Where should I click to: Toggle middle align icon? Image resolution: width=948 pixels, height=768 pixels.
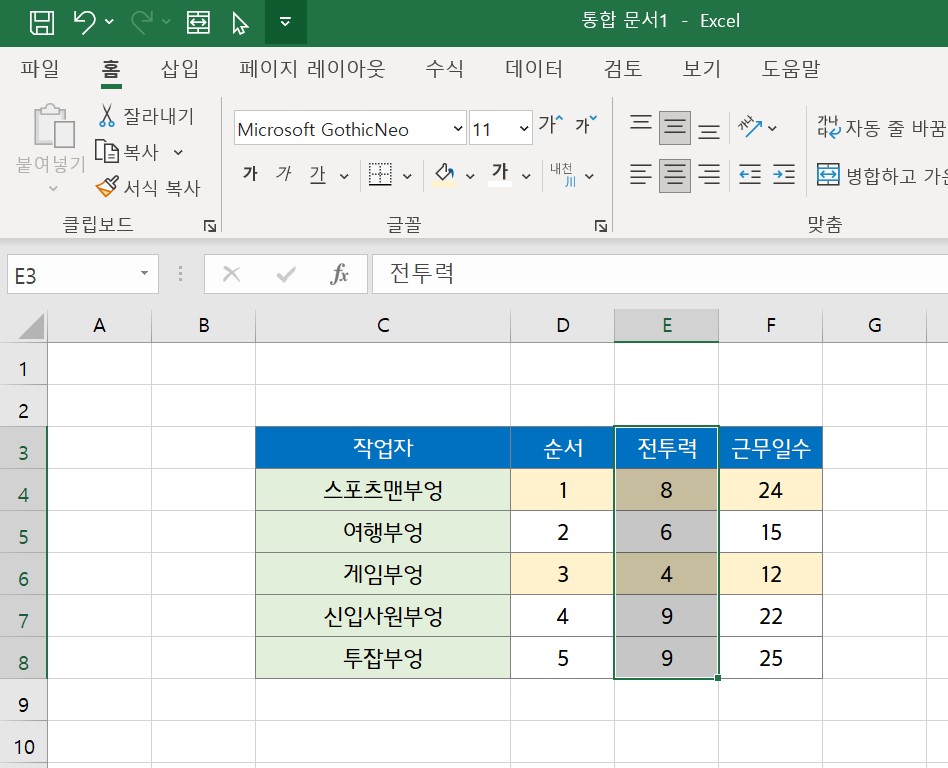675,128
